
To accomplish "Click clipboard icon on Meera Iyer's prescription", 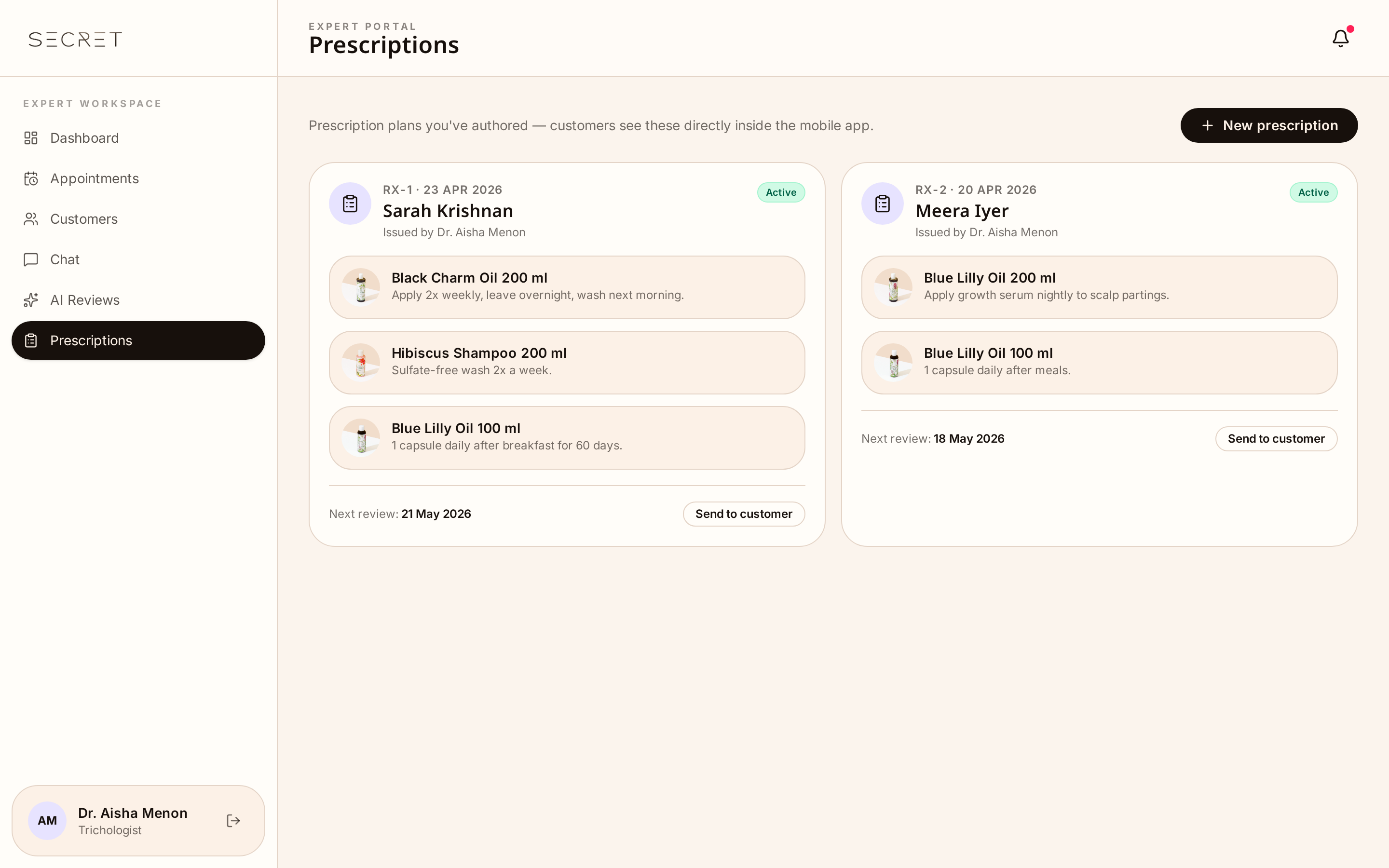I will click(882, 203).
